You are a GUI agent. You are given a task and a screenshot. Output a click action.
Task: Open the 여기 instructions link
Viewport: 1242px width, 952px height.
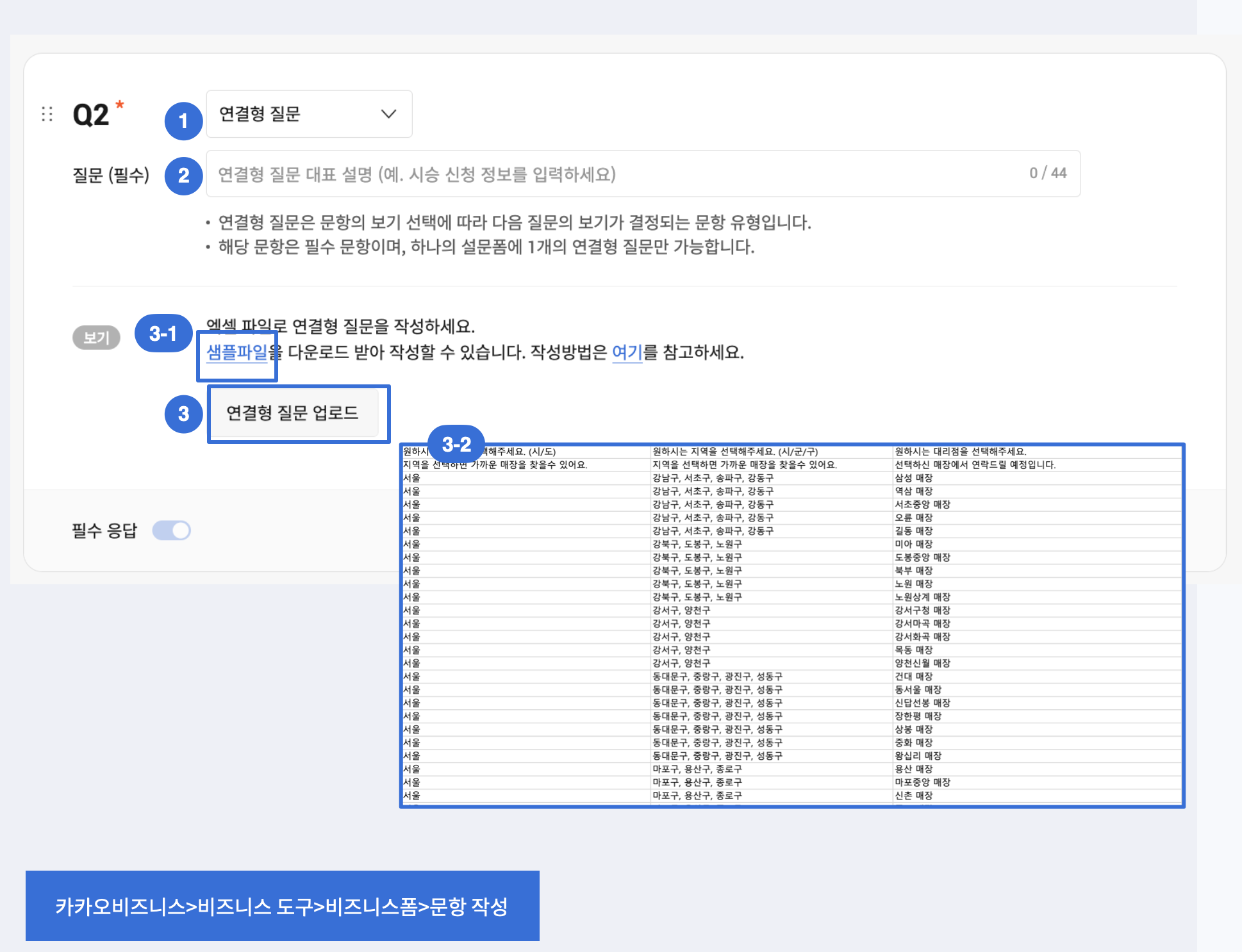tap(627, 352)
